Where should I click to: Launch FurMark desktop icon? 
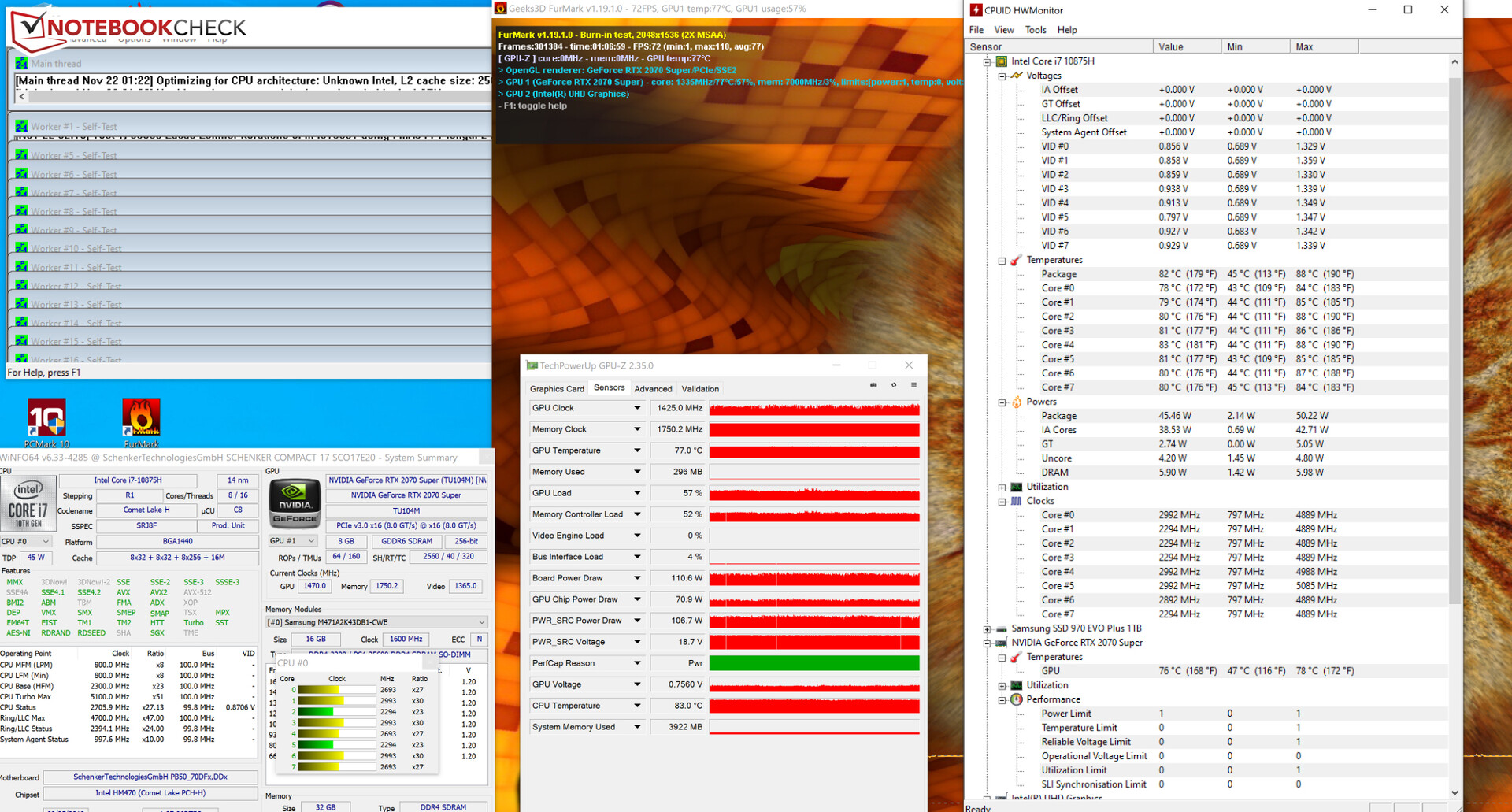[x=141, y=423]
